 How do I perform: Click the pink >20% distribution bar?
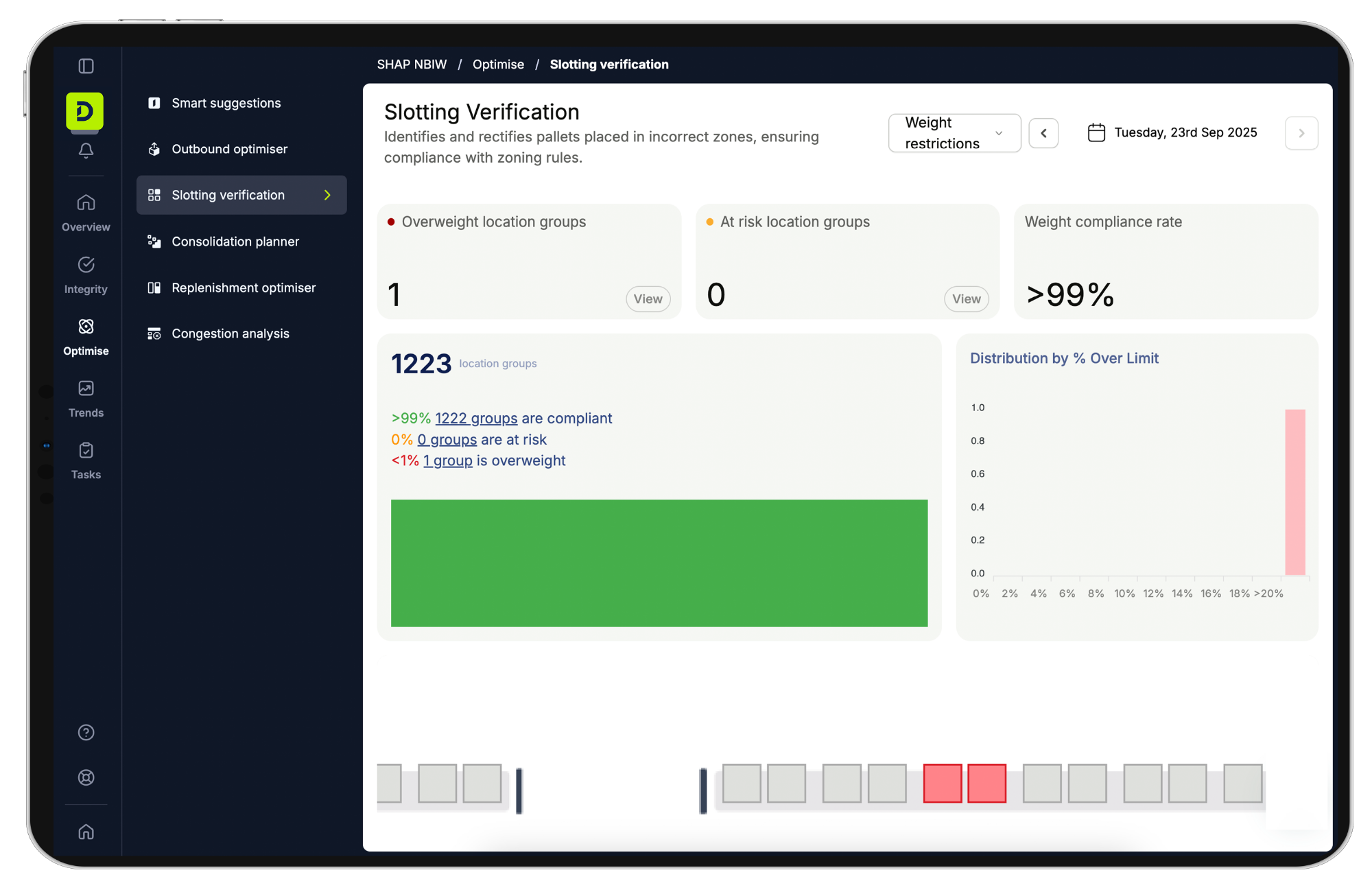click(1294, 491)
